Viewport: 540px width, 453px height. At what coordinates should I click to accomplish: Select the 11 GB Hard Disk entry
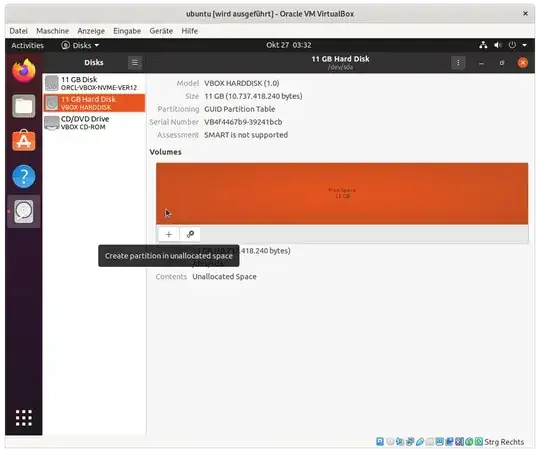pos(94,103)
